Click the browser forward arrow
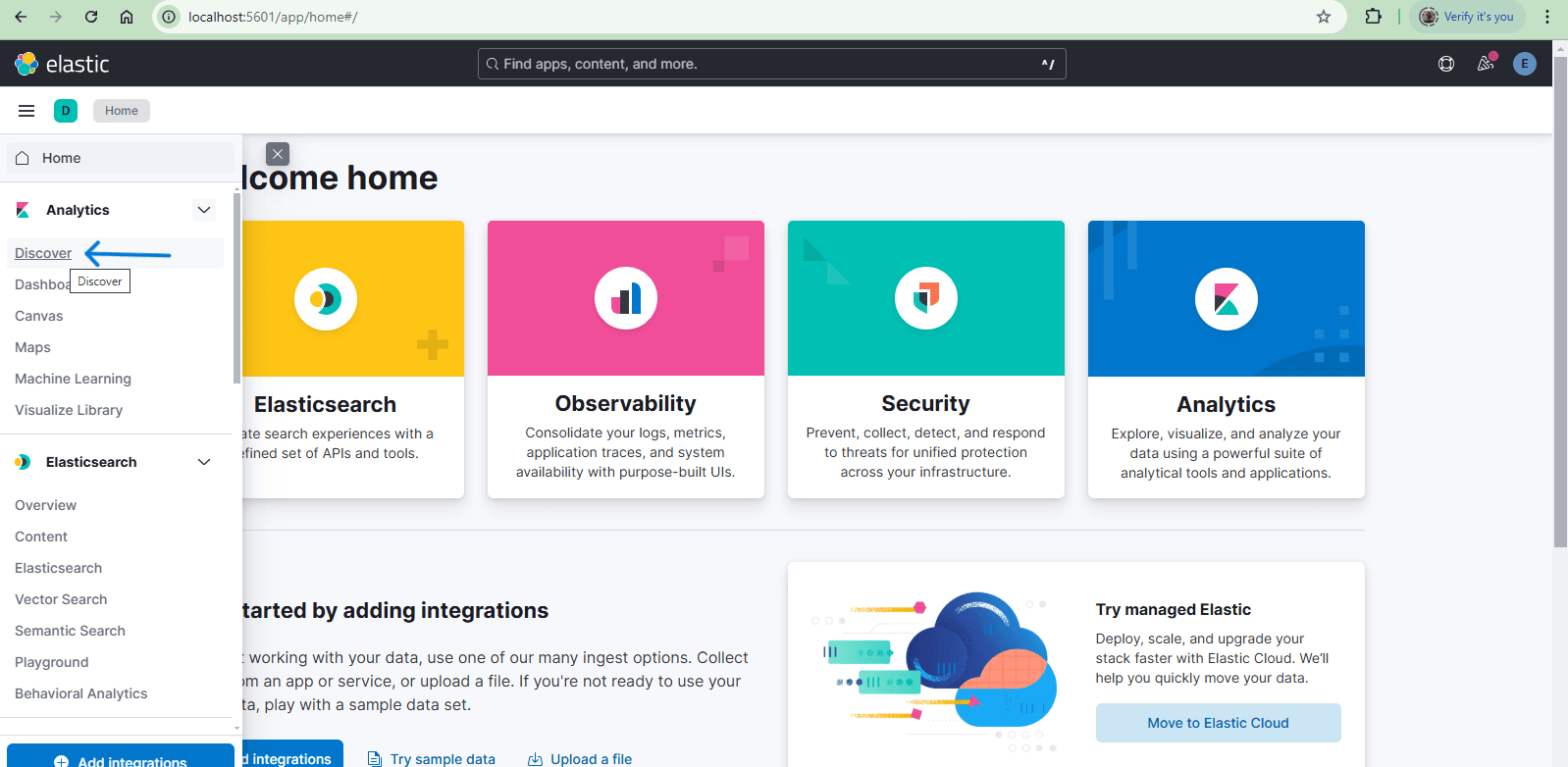1568x767 pixels. [x=56, y=17]
